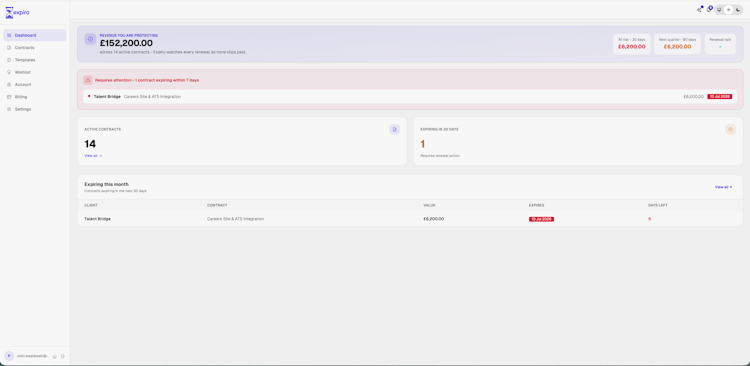The height and width of the screenshot is (366, 750).
Task: Click the home icon in sidebar footer
Action: coord(55,356)
